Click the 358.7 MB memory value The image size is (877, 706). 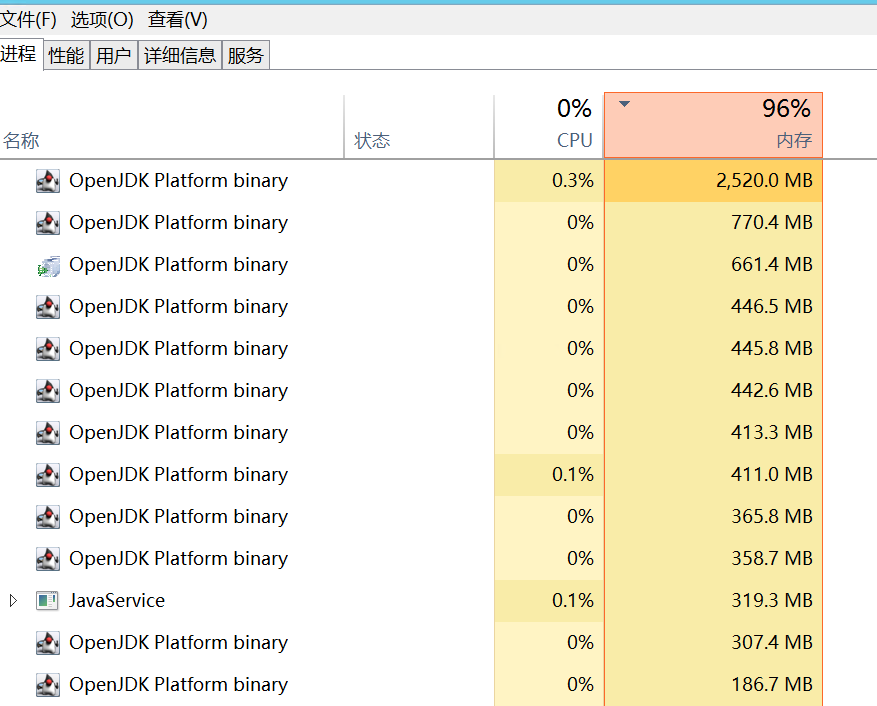(x=772, y=558)
